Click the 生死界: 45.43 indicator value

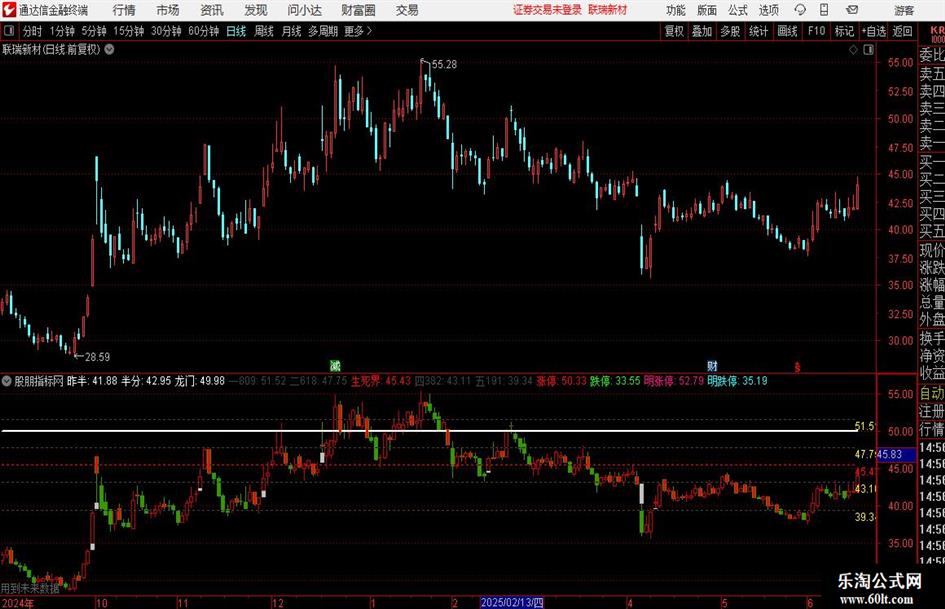tap(381, 381)
